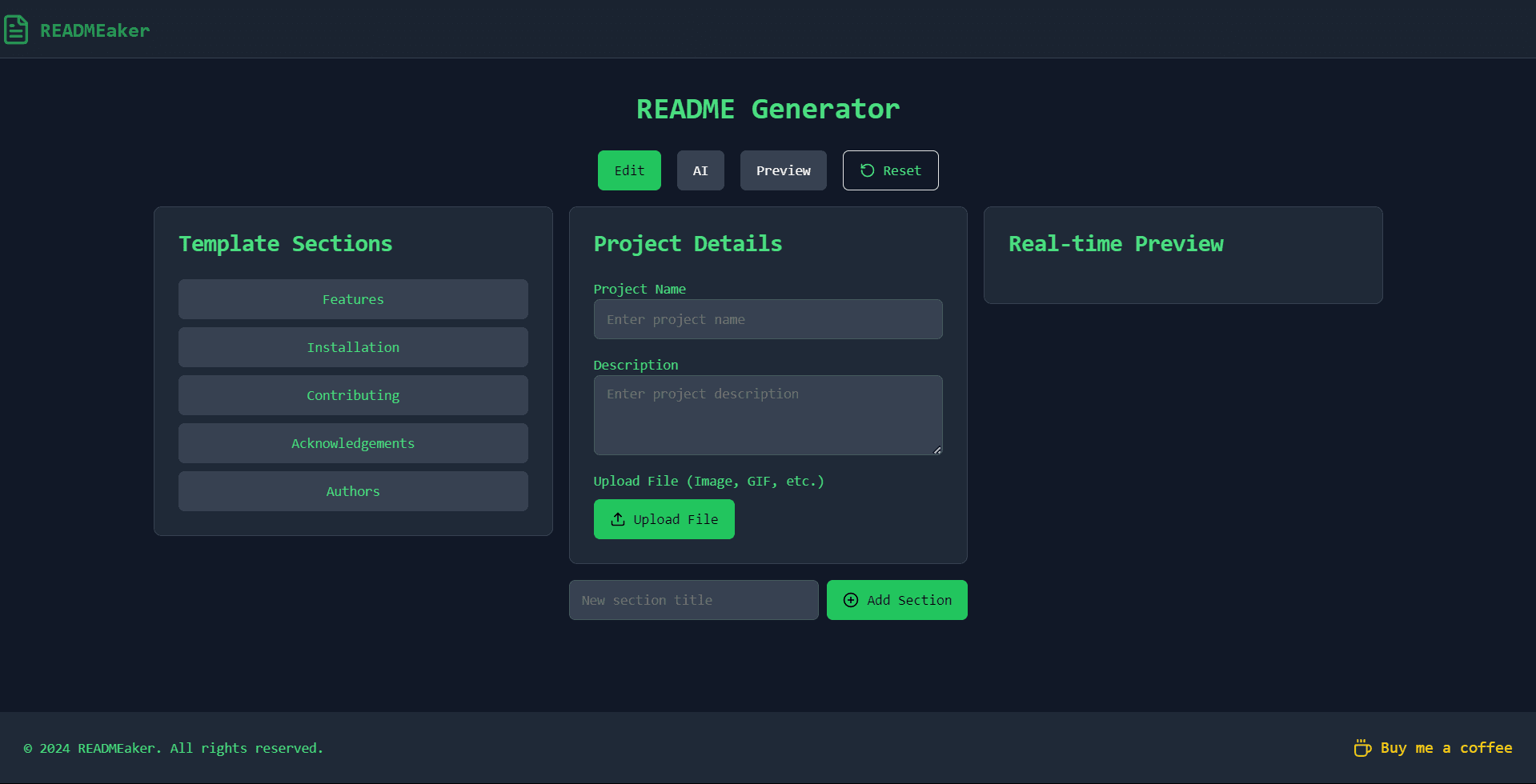Focus the Project Name input field

click(768, 319)
